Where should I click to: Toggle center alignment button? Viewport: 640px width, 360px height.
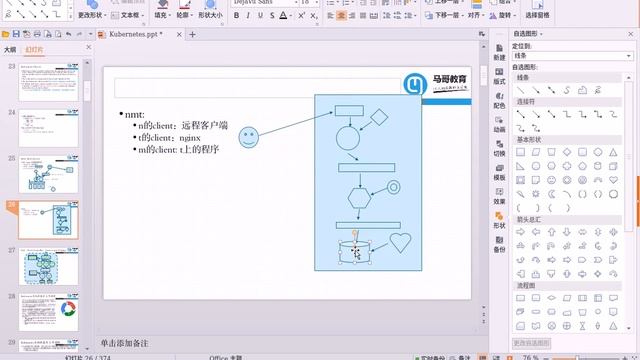(341, 16)
